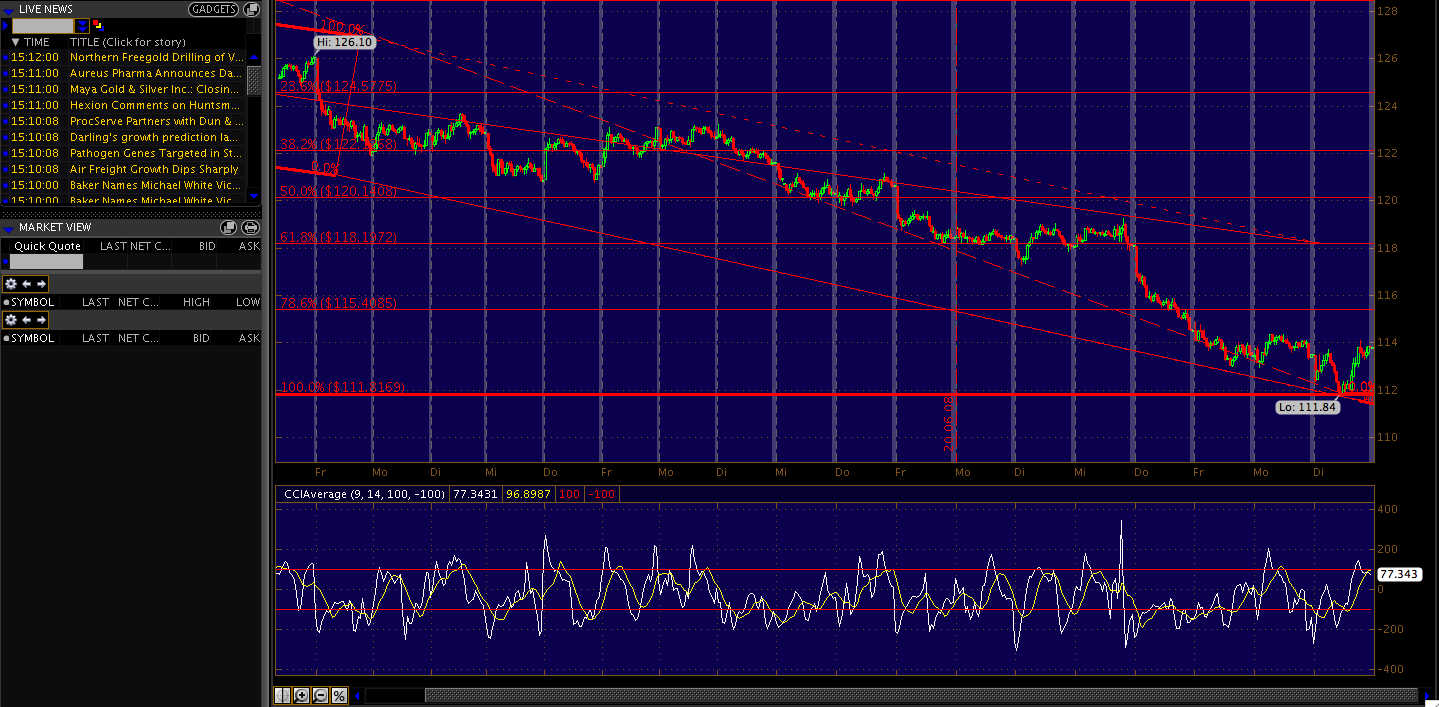
Task: Click the Live News symbol filter field
Action: click(x=43, y=26)
